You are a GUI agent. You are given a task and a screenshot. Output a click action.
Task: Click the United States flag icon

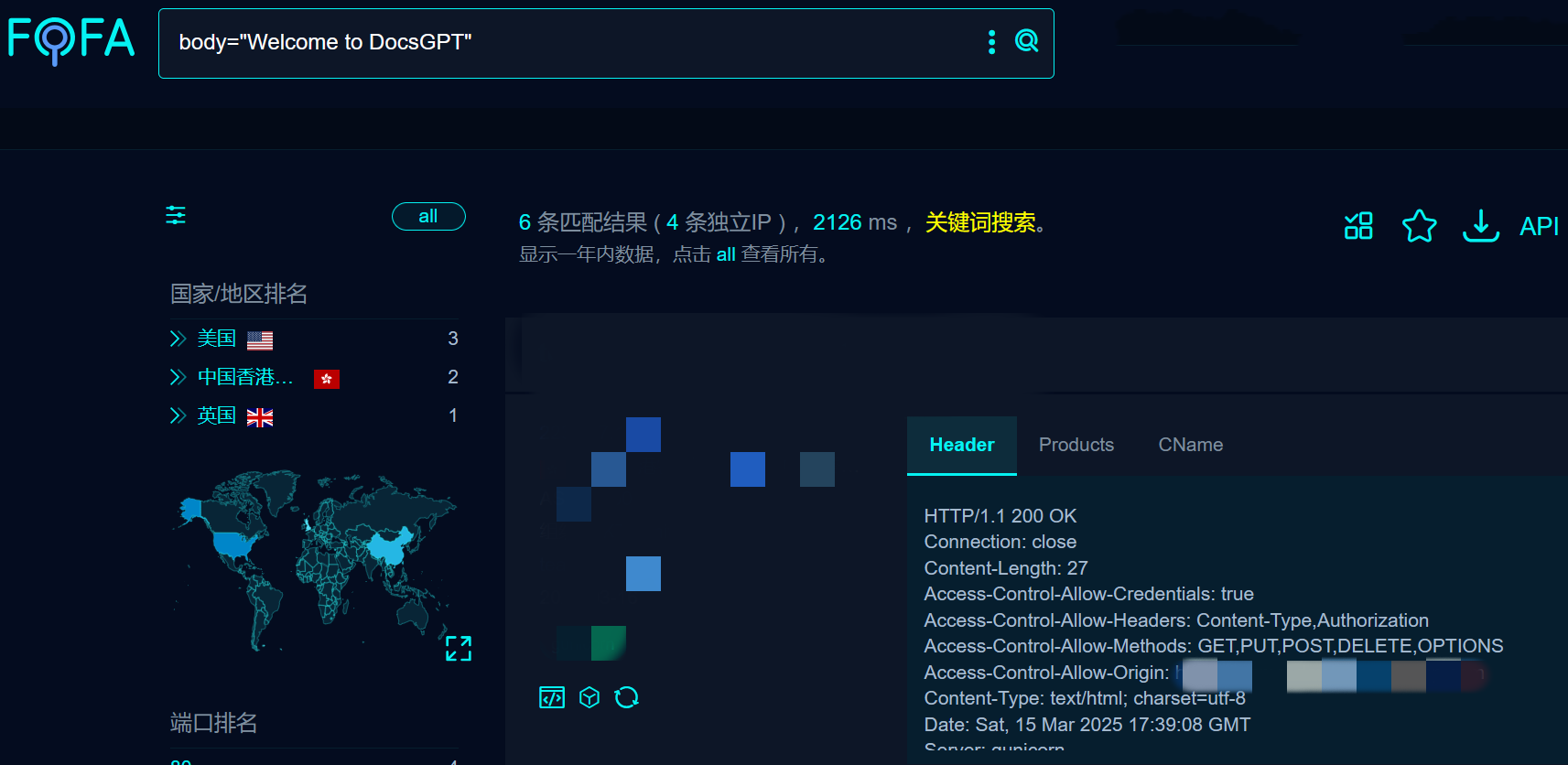pyautogui.click(x=260, y=340)
